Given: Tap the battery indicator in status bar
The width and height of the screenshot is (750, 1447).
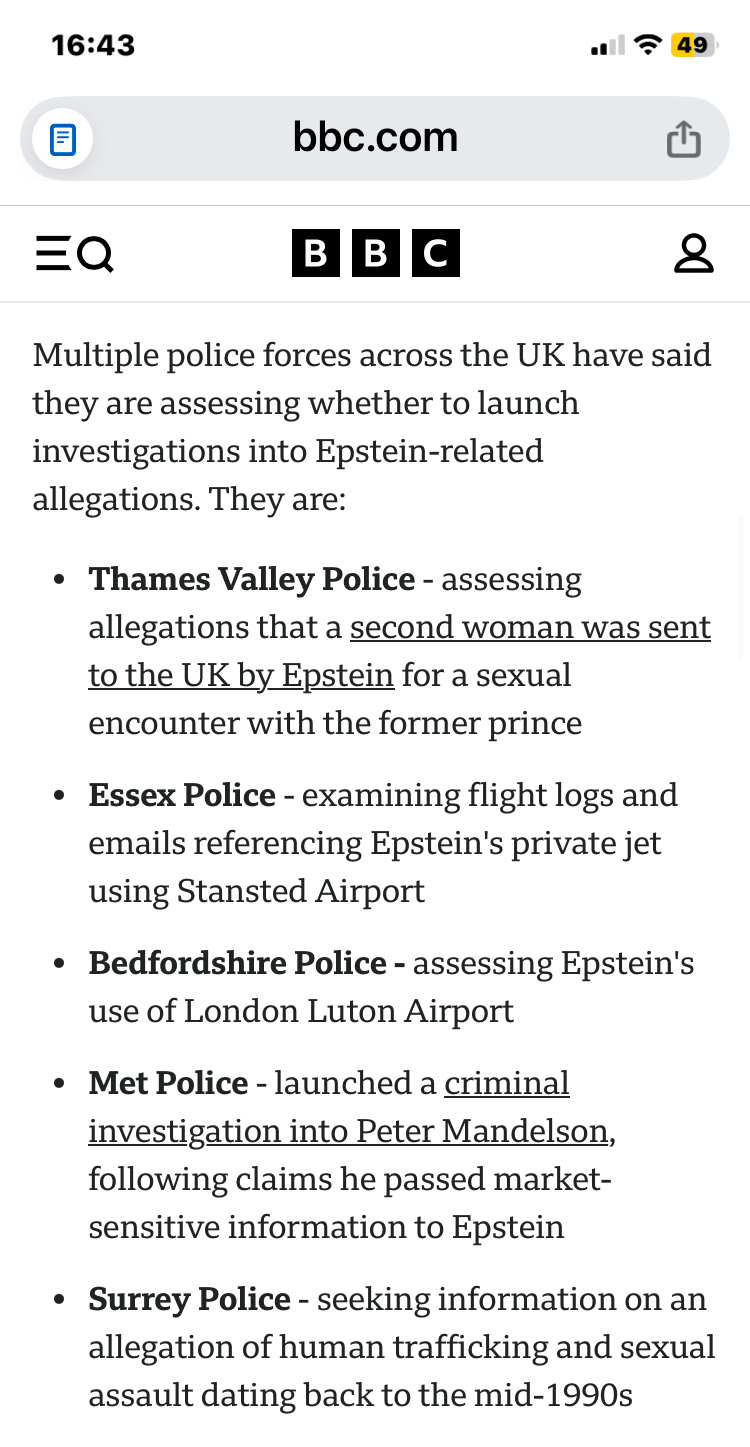Looking at the screenshot, I should click(692, 45).
